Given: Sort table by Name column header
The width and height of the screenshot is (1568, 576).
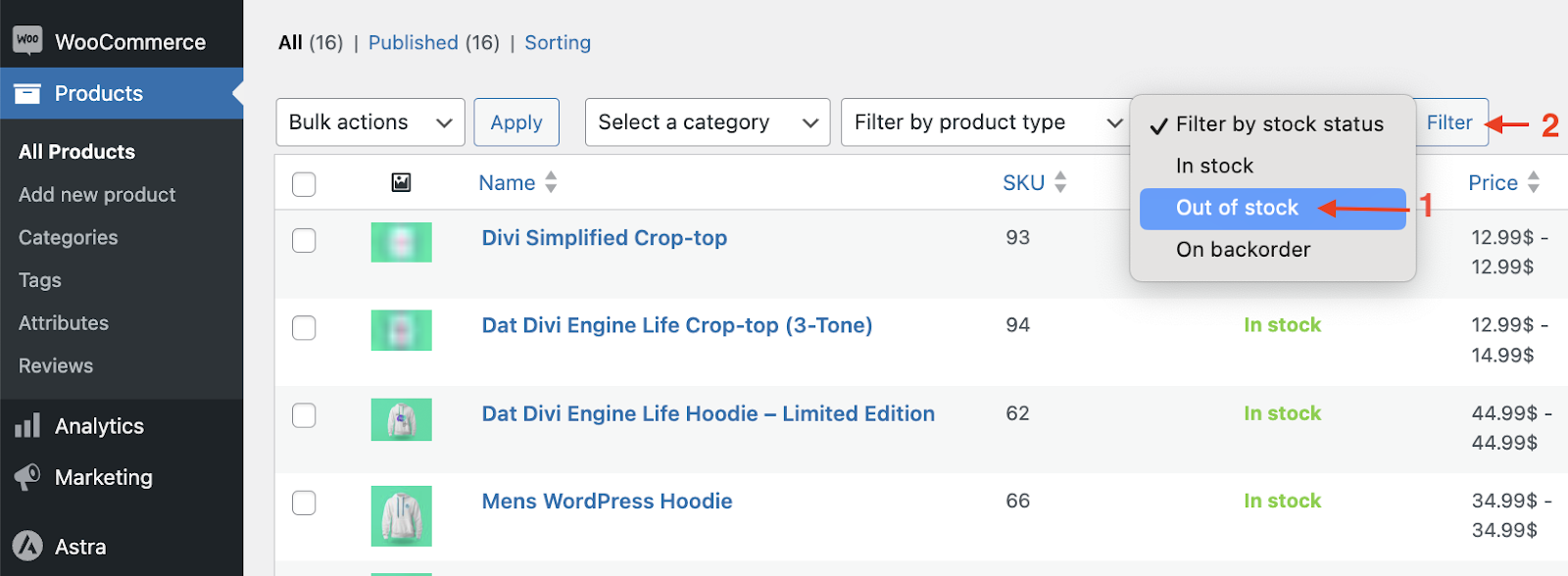Looking at the screenshot, I should coord(507,183).
